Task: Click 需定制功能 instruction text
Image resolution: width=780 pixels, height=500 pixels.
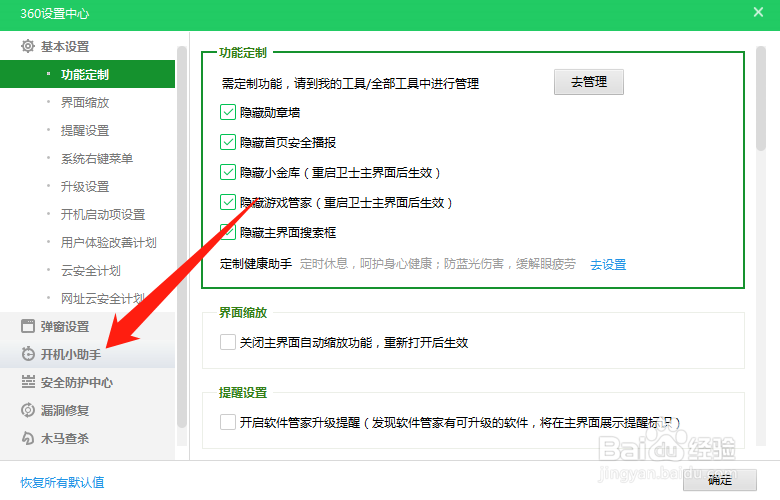Action: coord(350,83)
